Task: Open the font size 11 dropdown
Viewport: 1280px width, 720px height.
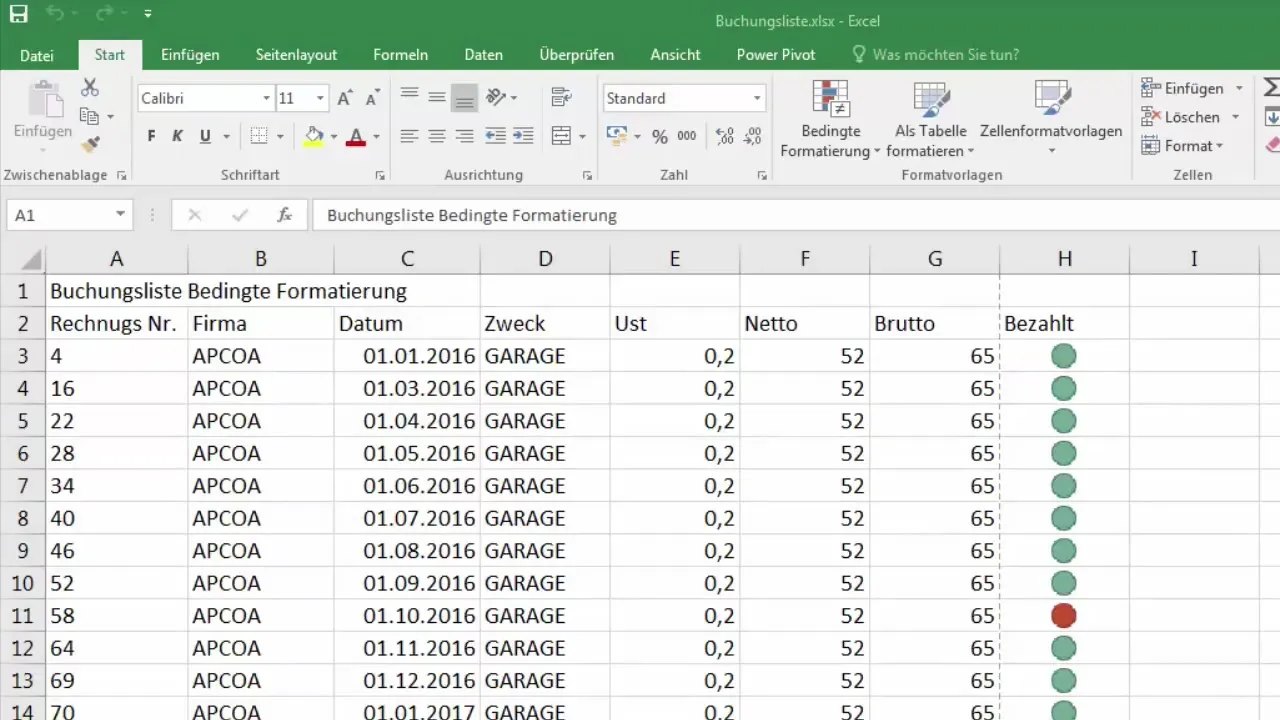Action: tap(320, 98)
